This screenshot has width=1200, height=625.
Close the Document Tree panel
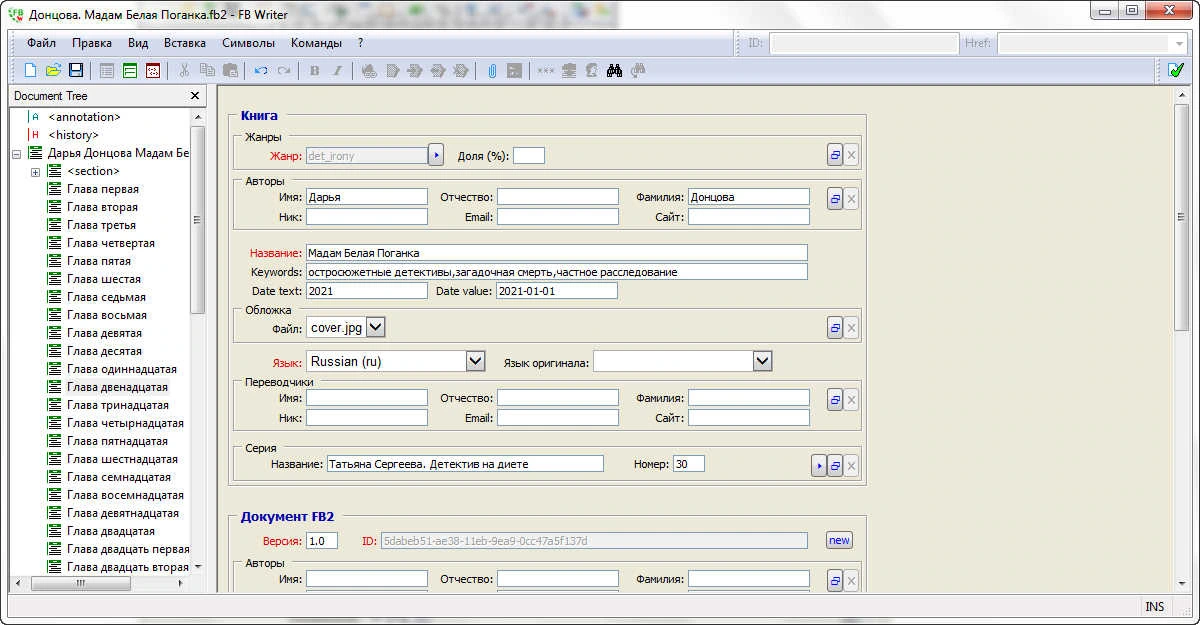[x=195, y=96]
